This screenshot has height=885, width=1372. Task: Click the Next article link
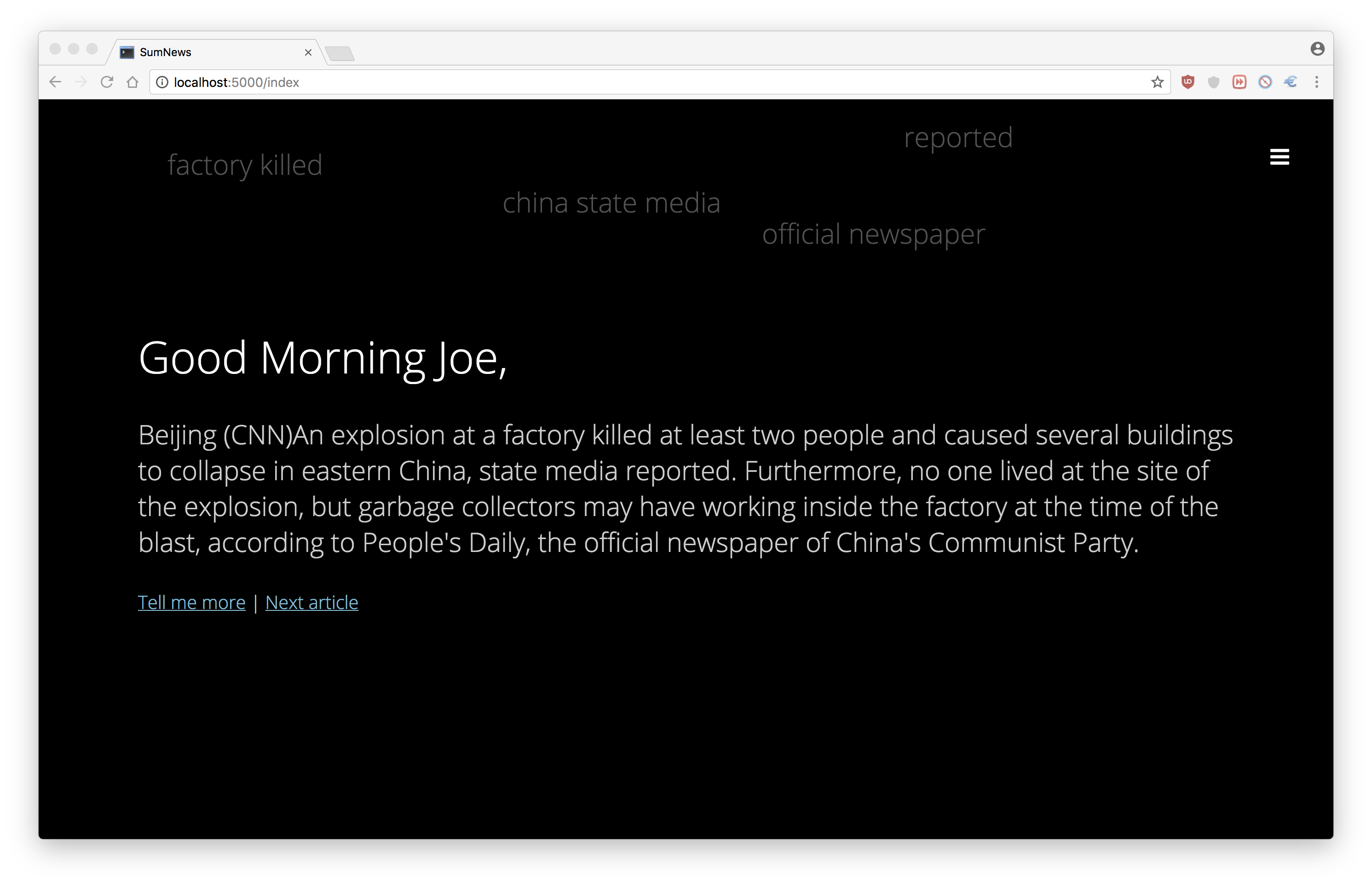(x=311, y=602)
